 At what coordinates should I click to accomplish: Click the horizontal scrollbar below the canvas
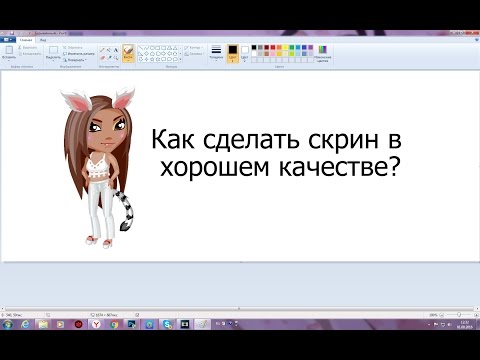point(239,309)
